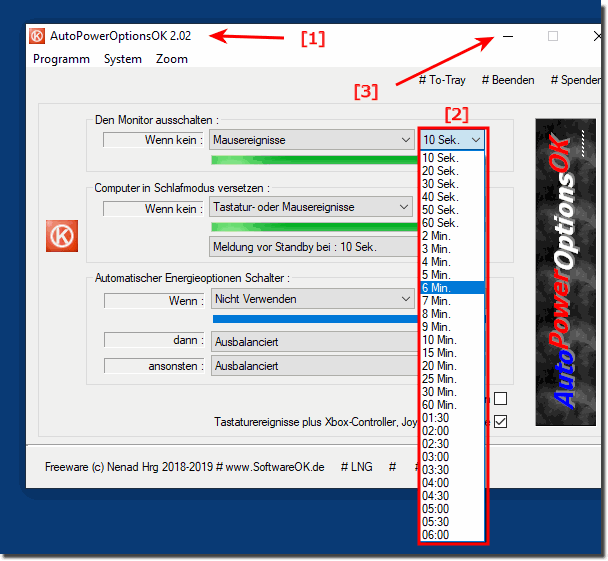Image resolution: width=608 pixels, height=561 pixels.
Task: Select 02:30 from the list
Action: pos(453,444)
